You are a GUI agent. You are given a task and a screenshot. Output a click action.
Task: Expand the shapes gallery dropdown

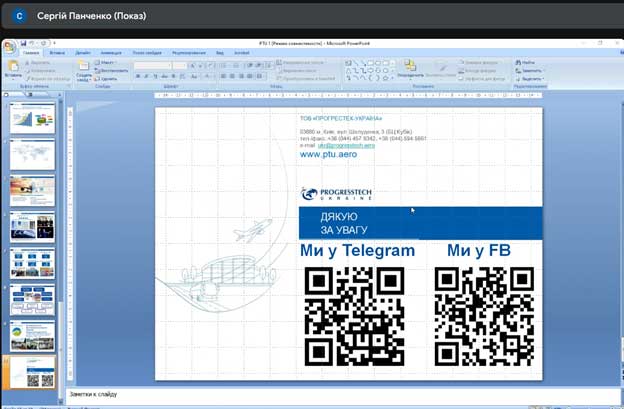[x=393, y=78]
